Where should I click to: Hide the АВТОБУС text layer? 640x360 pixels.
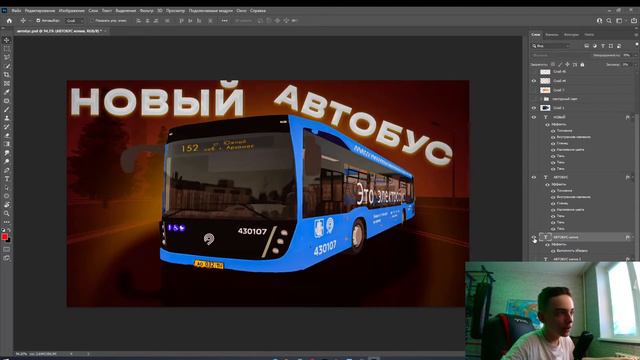tap(533, 177)
